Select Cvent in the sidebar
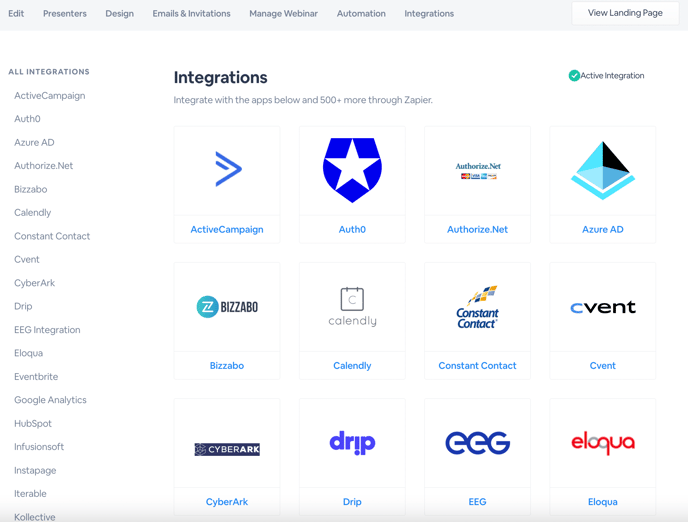Screen dimensions: 688x522 (27, 259)
